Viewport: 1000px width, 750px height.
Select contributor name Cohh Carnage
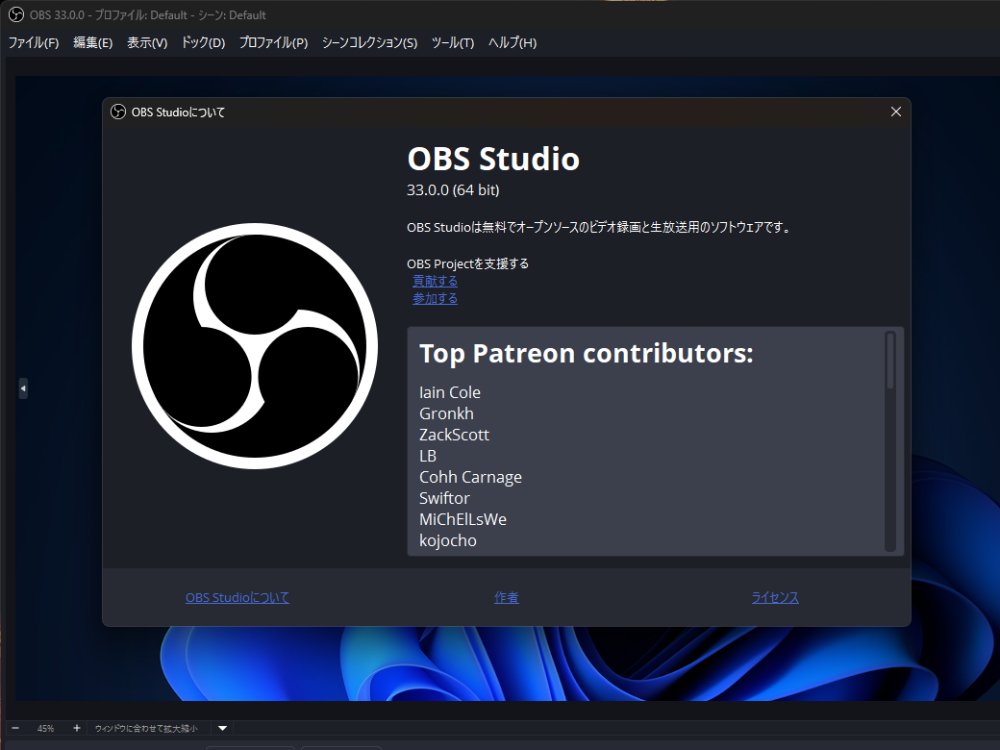pyautogui.click(x=471, y=477)
